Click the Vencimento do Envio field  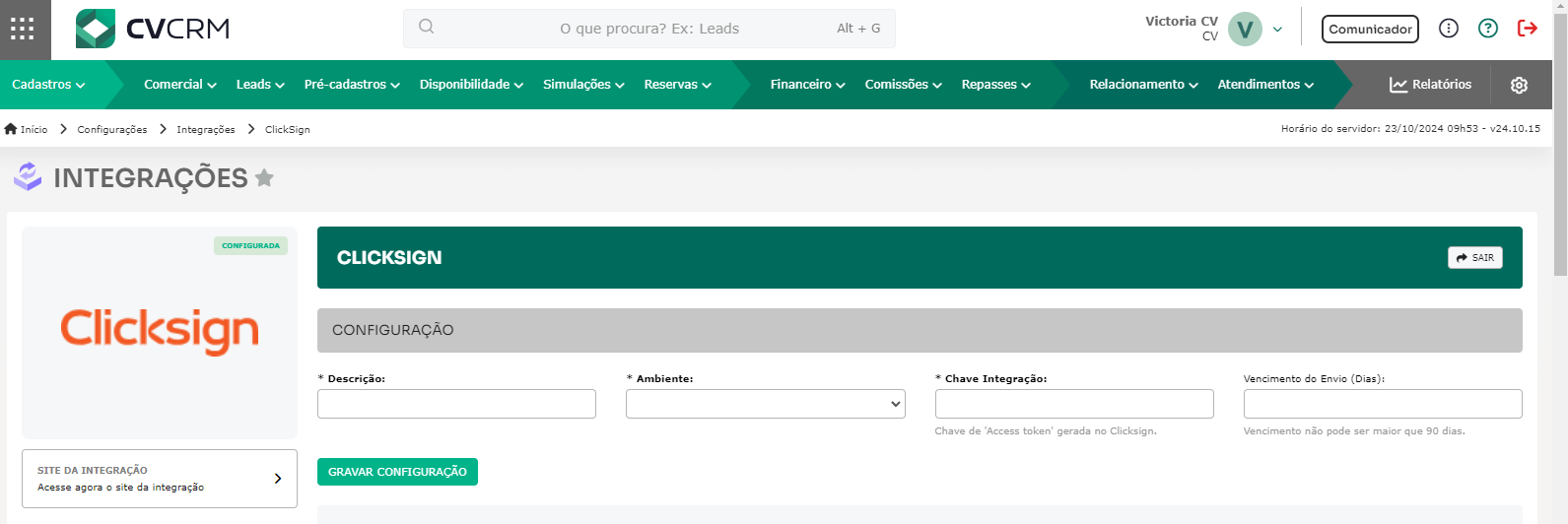coord(1383,404)
